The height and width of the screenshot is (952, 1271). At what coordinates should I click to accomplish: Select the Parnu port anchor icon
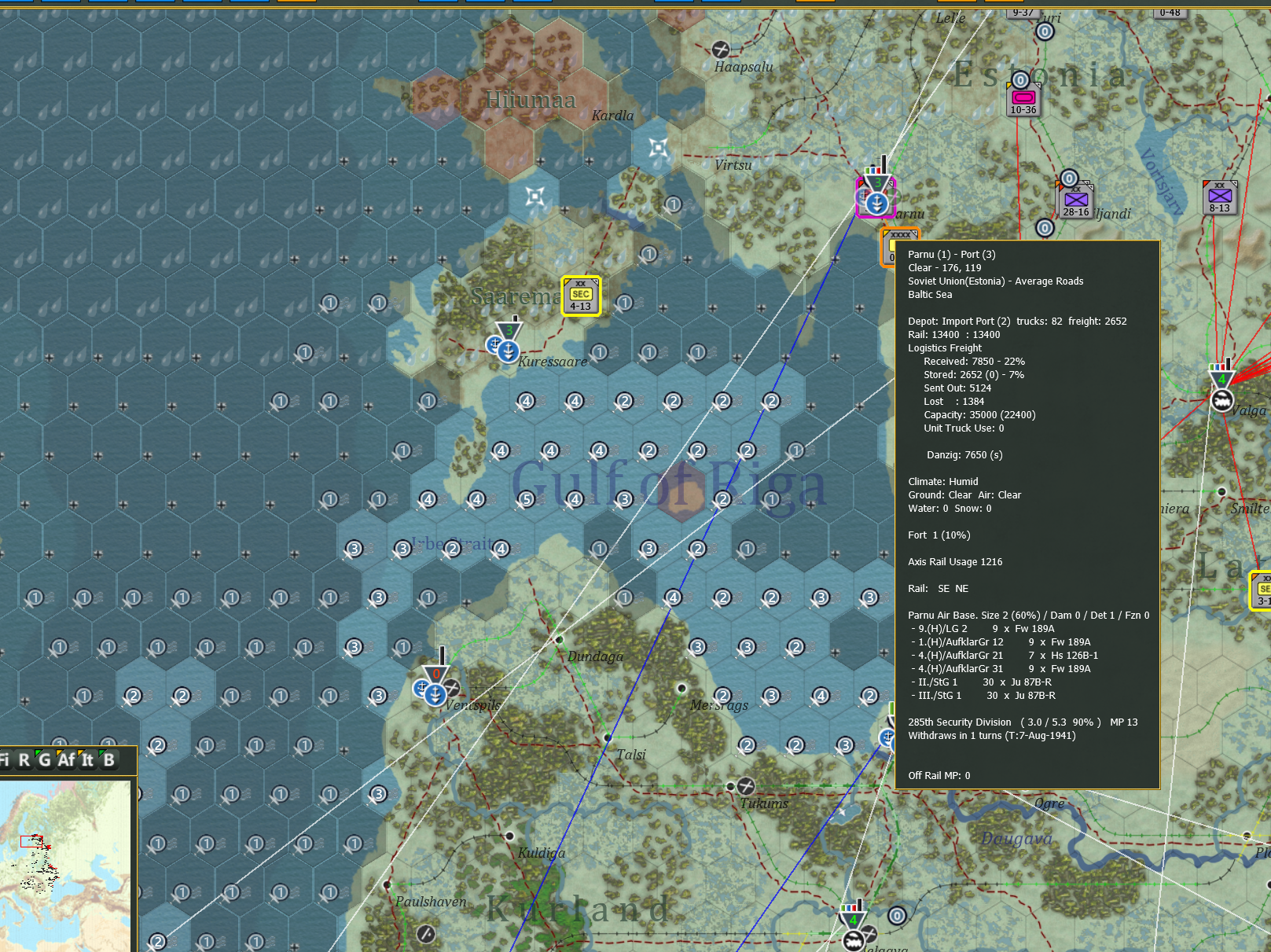(877, 204)
